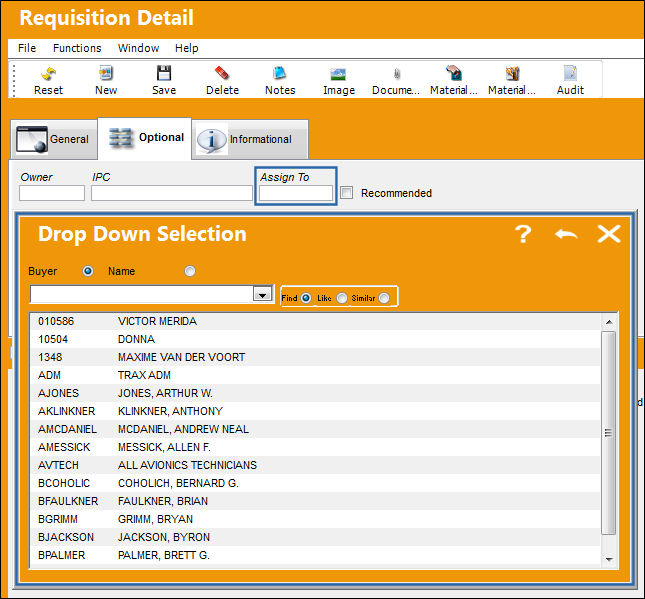Select the AKLINKNER row

tap(315, 411)
